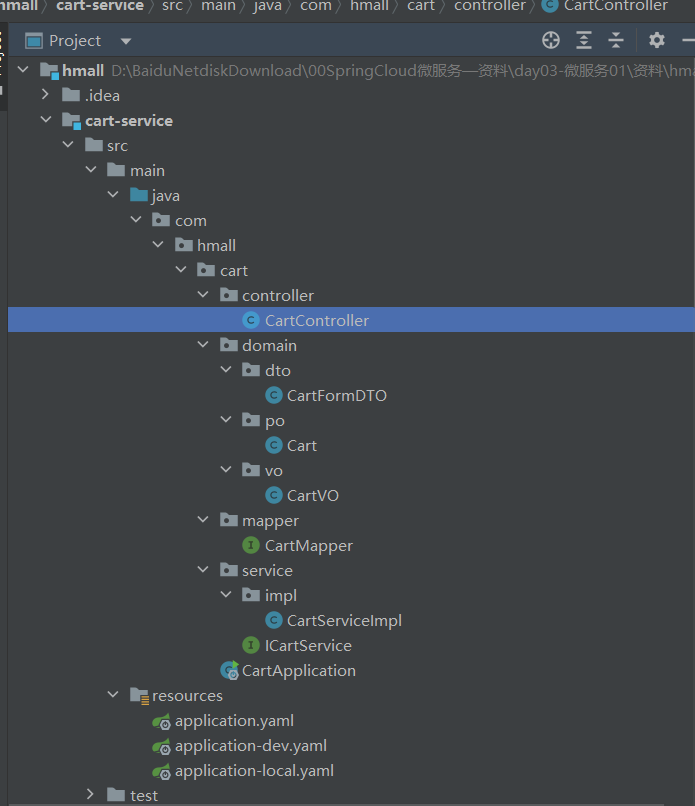Click the hmall project root folder icon
The width and height of the screenshot is (695, 806).
pyautogui.click(x=49, y=71)
